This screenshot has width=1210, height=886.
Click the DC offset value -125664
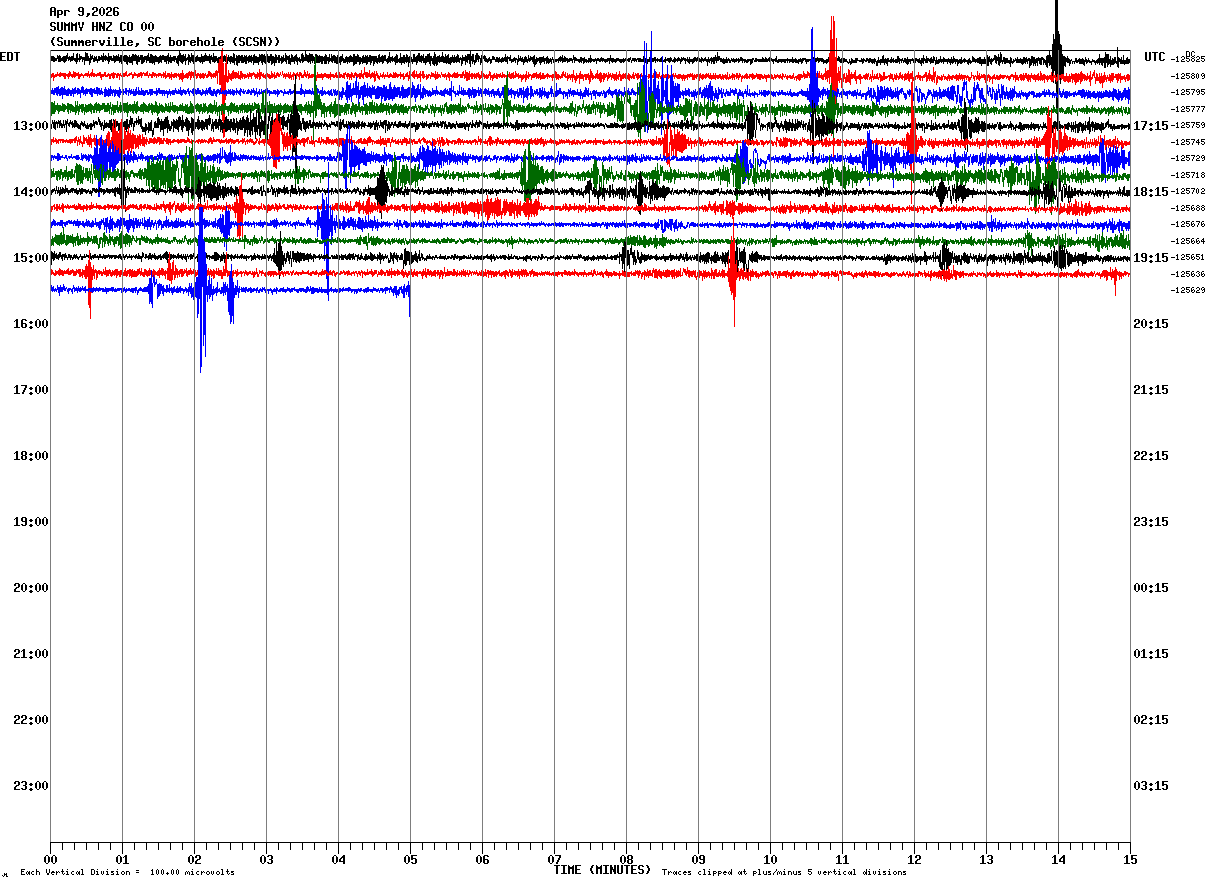(1188, 241)
